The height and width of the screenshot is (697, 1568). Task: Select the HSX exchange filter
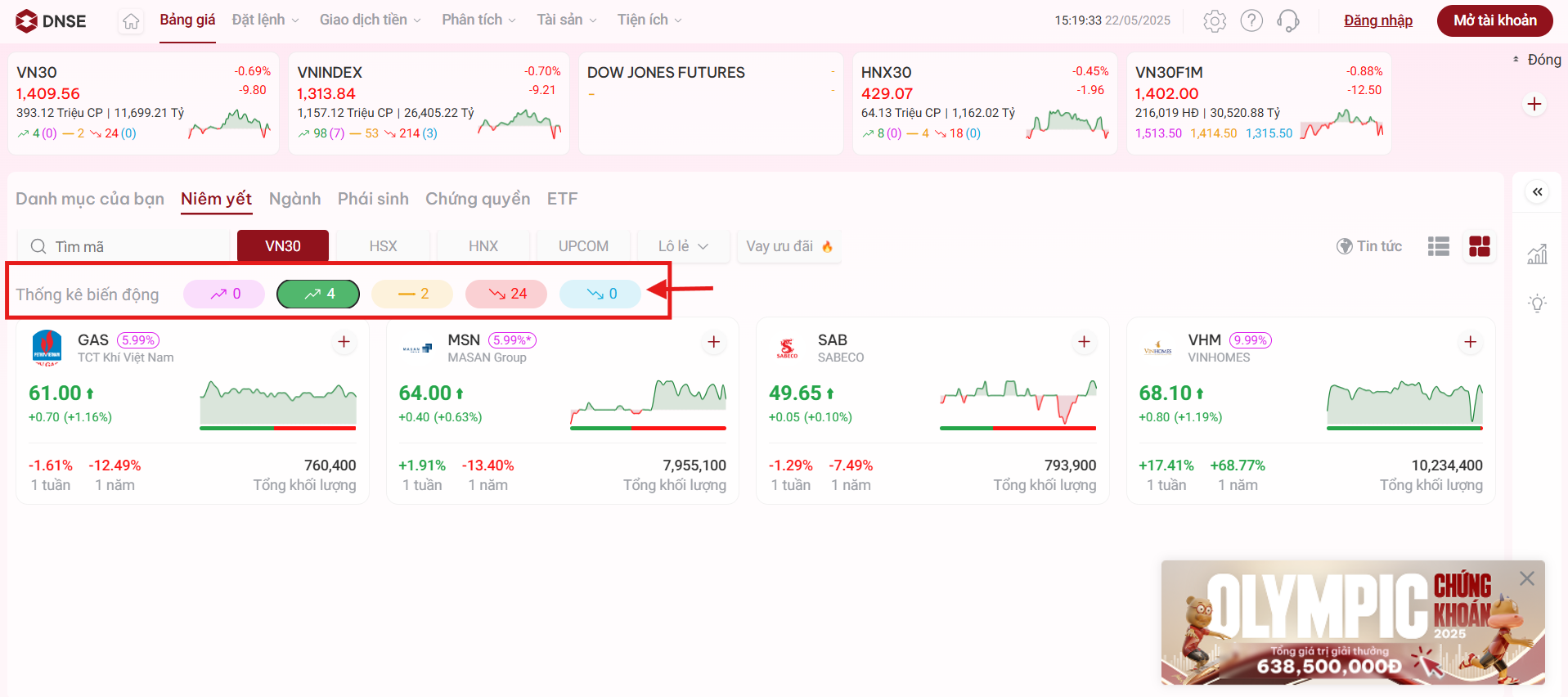pyautogui.click(x=383, y=246)
